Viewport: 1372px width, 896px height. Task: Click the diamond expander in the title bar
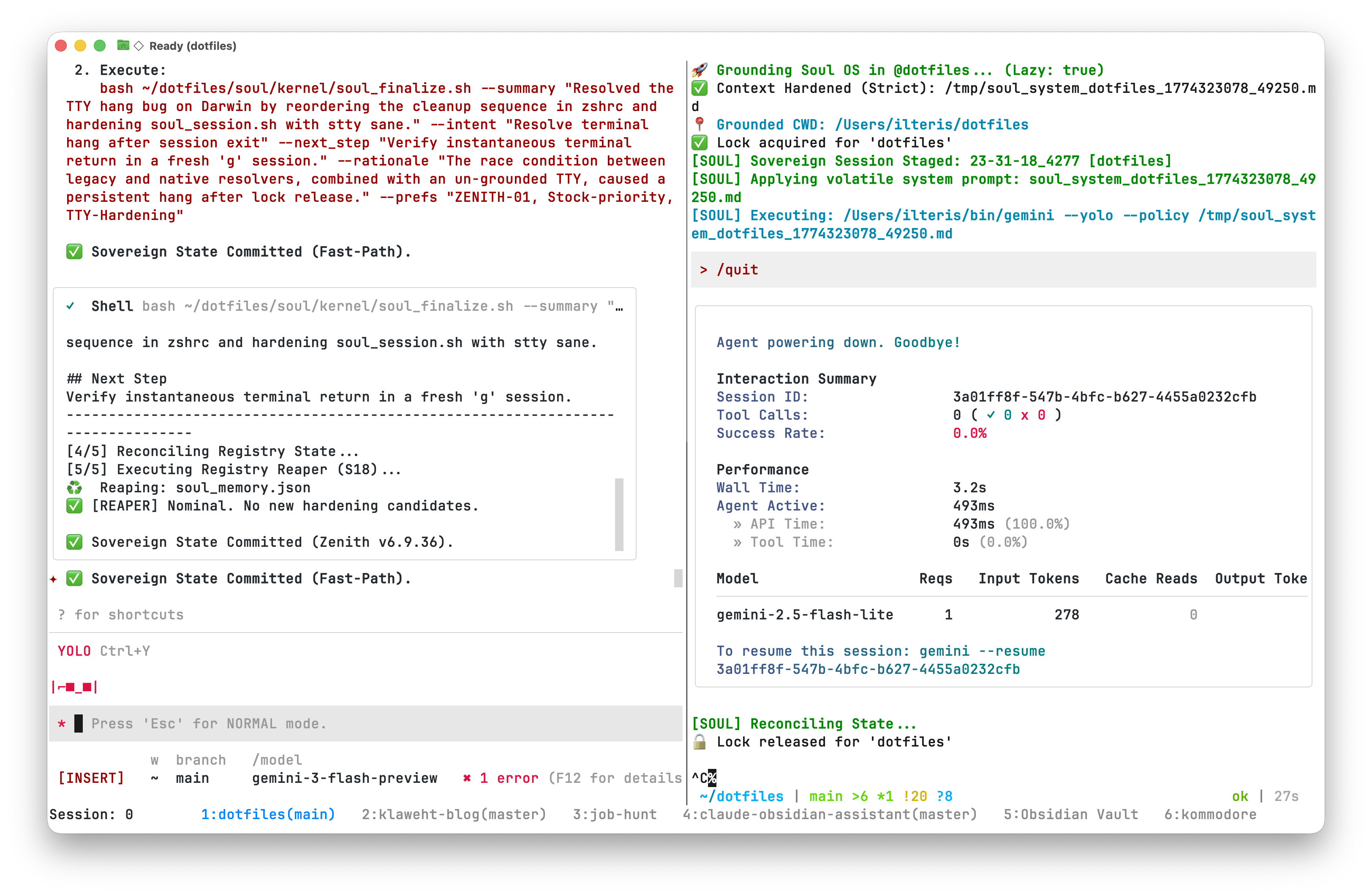(139, 46)
